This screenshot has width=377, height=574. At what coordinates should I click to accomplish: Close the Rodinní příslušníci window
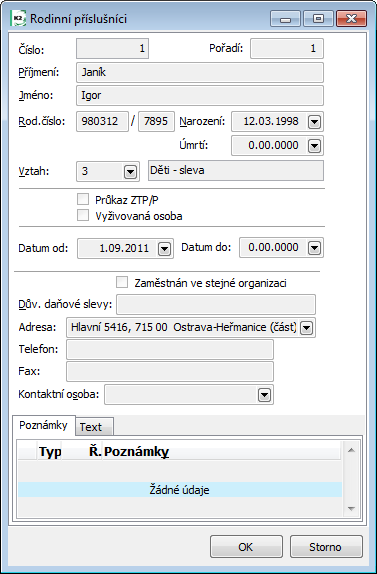[x=352, y=19]
